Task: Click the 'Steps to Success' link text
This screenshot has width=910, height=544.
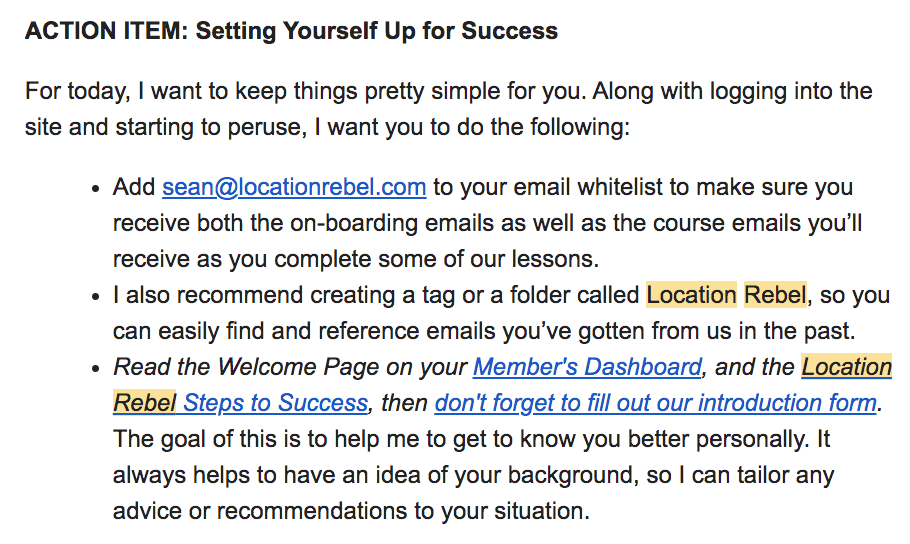Action: pos(276,403)
